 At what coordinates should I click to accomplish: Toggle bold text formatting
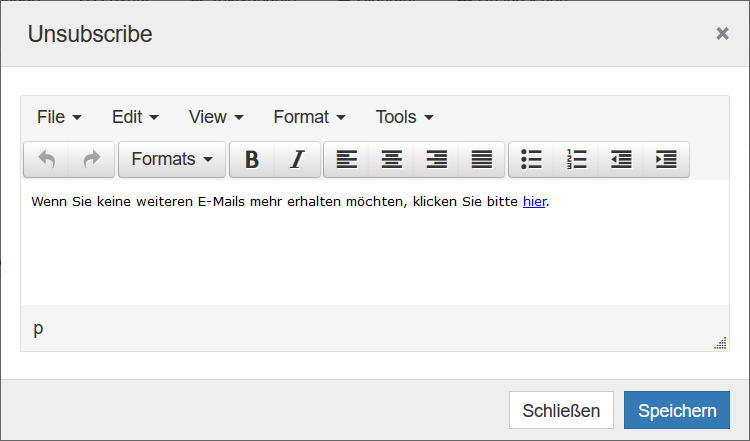[252, 159]
